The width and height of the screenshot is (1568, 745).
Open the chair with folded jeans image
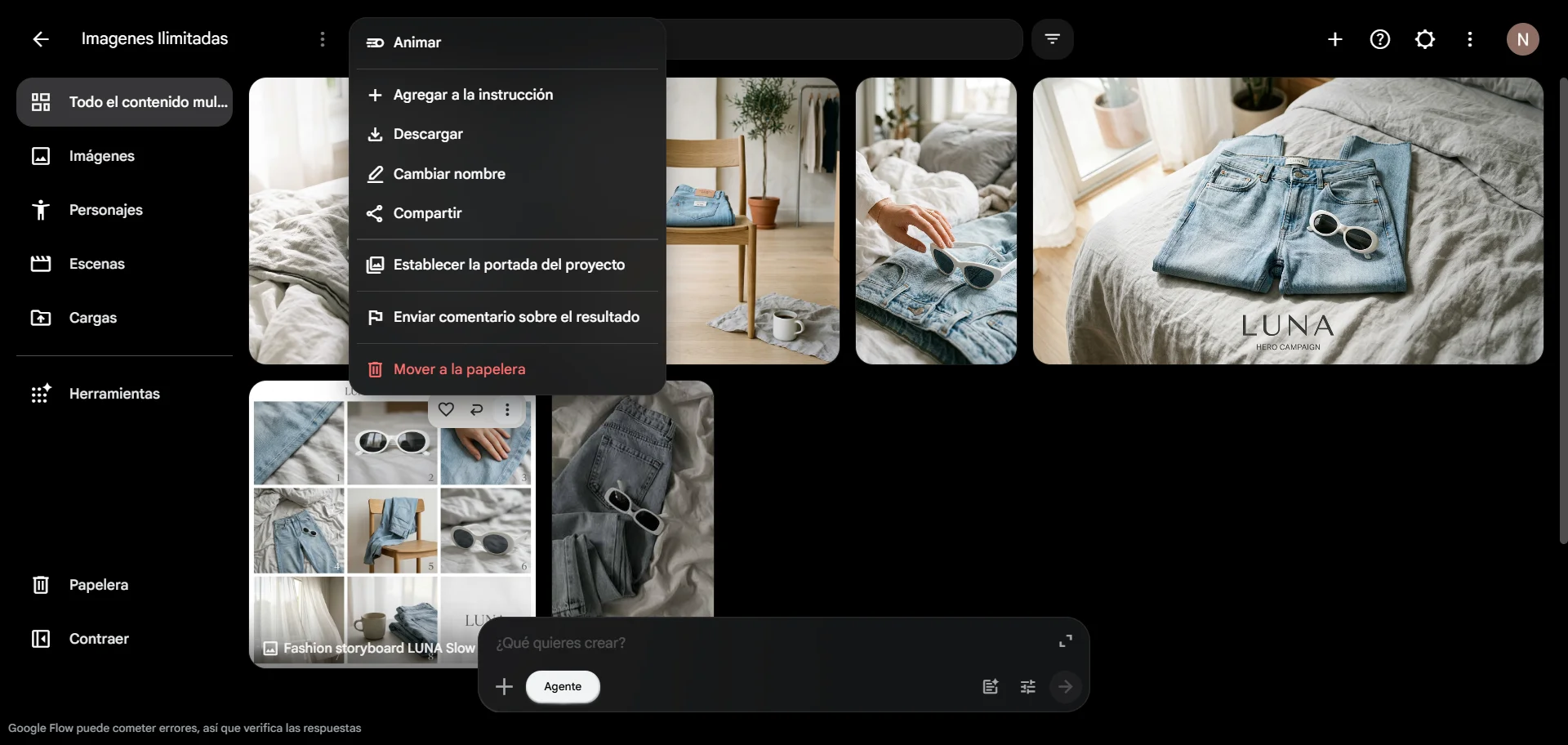point(753,221)
